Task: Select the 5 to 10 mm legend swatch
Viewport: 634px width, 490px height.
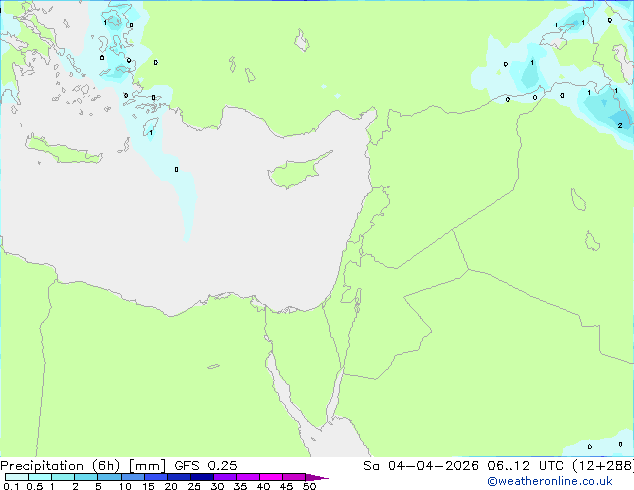Action: [109, 477]
